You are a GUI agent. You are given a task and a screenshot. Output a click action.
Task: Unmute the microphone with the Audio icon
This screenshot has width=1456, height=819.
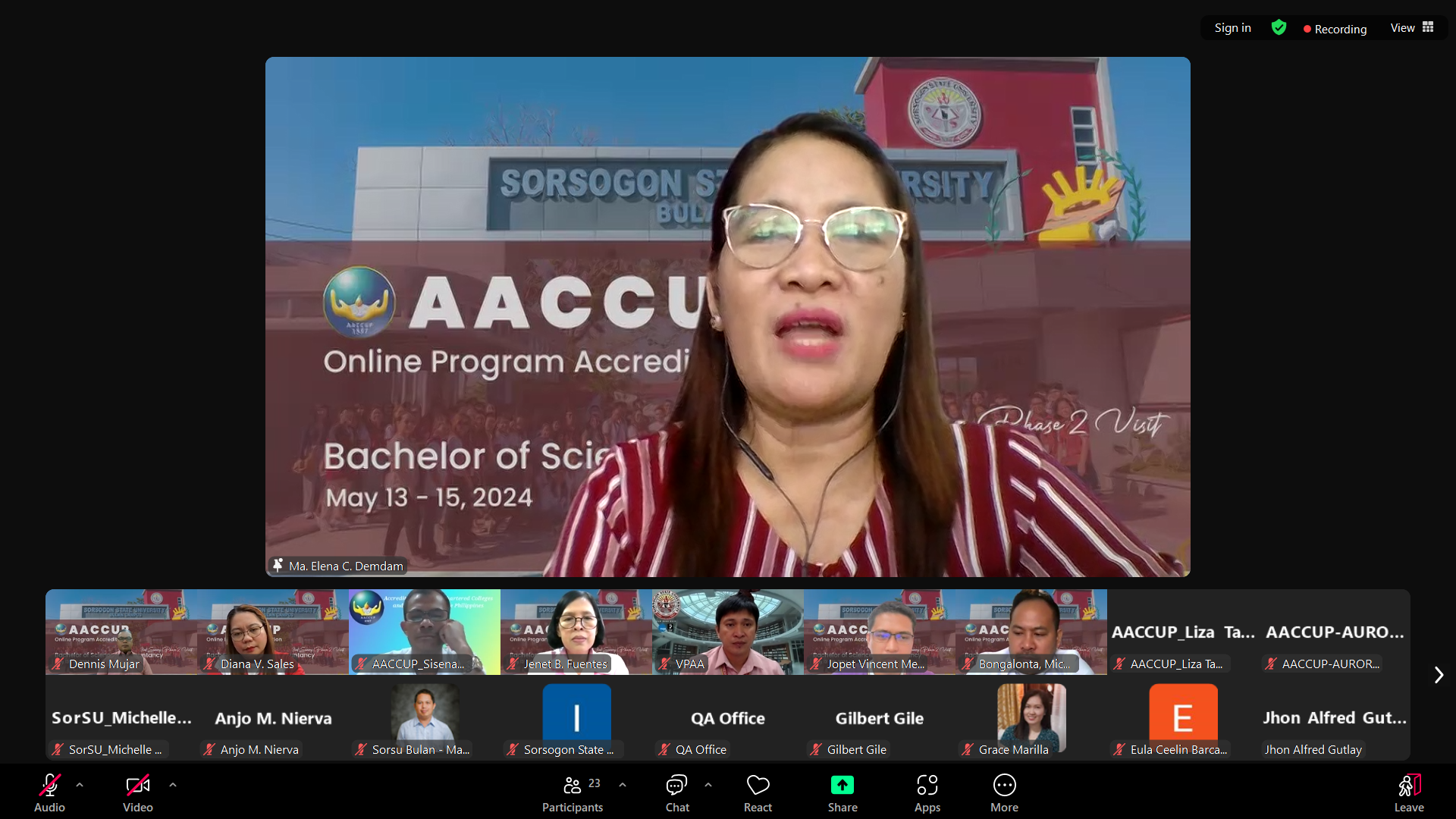(49, 786)
